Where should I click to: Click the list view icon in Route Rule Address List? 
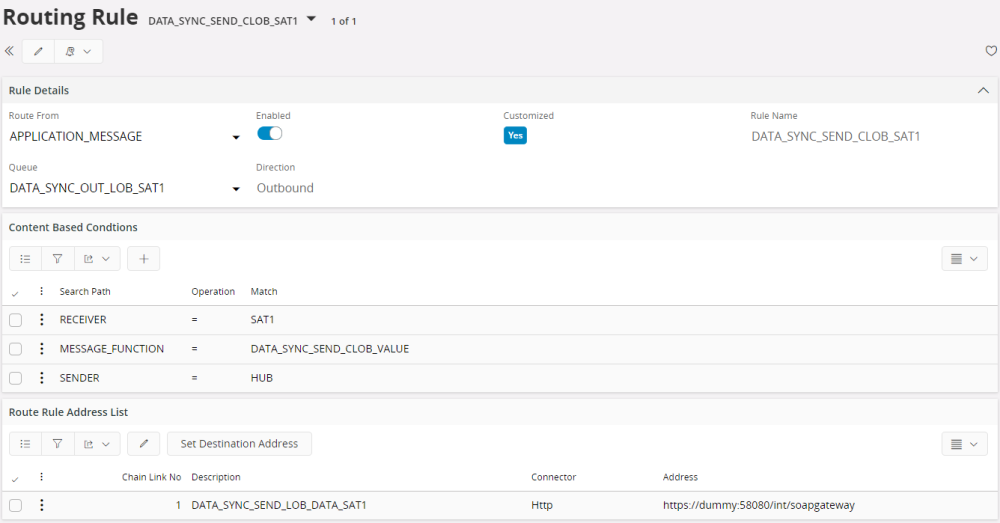tap(26, 443)
